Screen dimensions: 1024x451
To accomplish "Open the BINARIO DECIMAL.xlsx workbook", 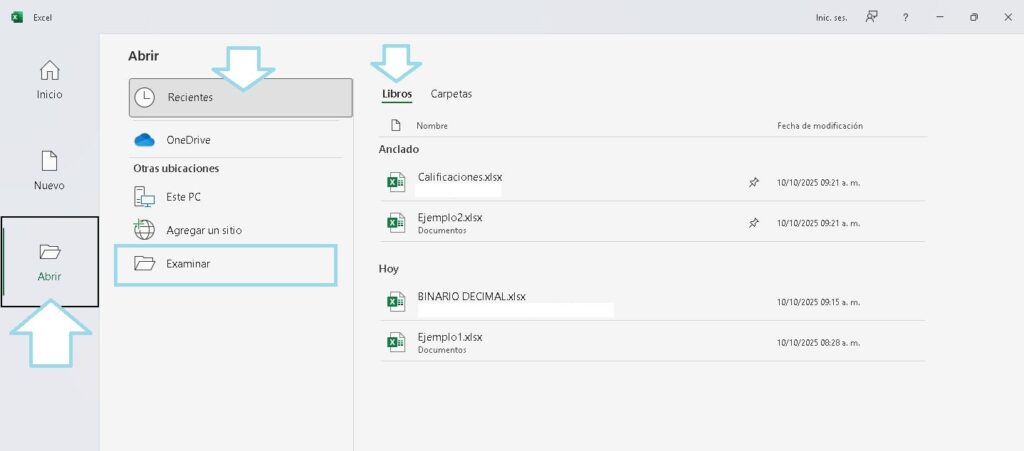I will 471,297.
